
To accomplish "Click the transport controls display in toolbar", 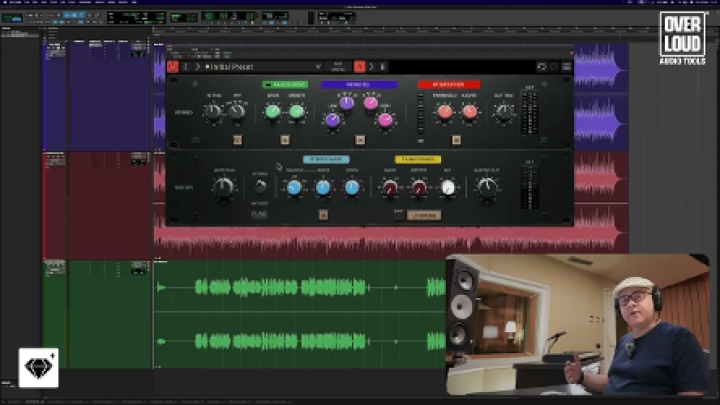I will 228,18.
